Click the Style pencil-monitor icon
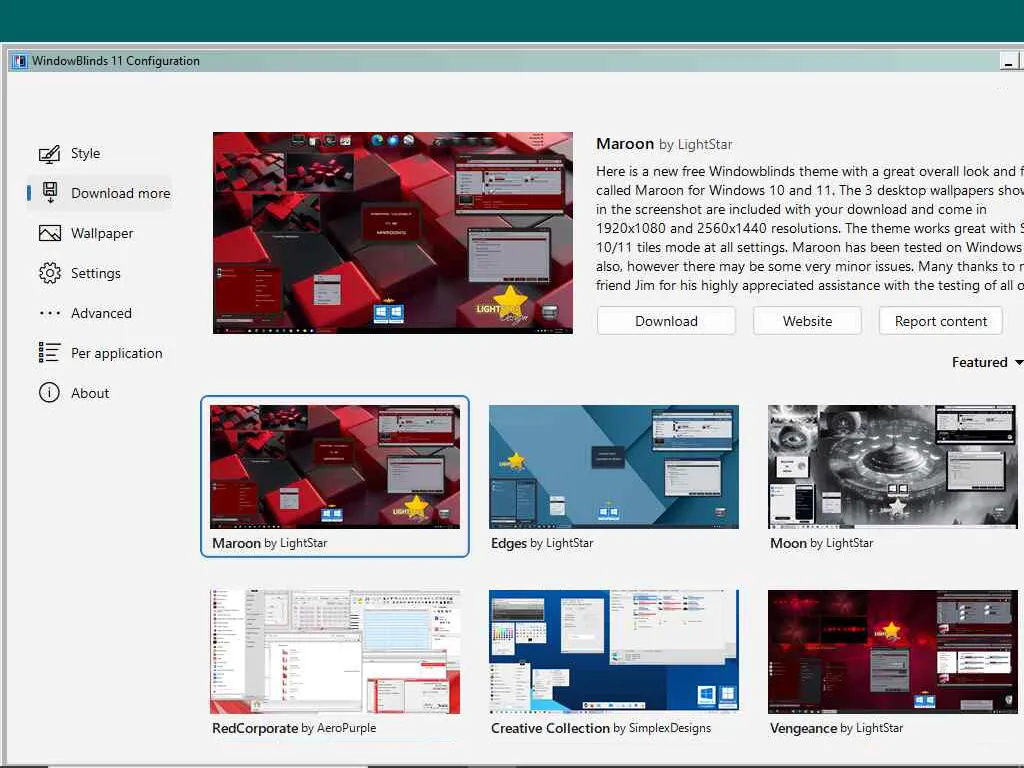The width and height of the screenshot is (1024, 768). point(50,154)
